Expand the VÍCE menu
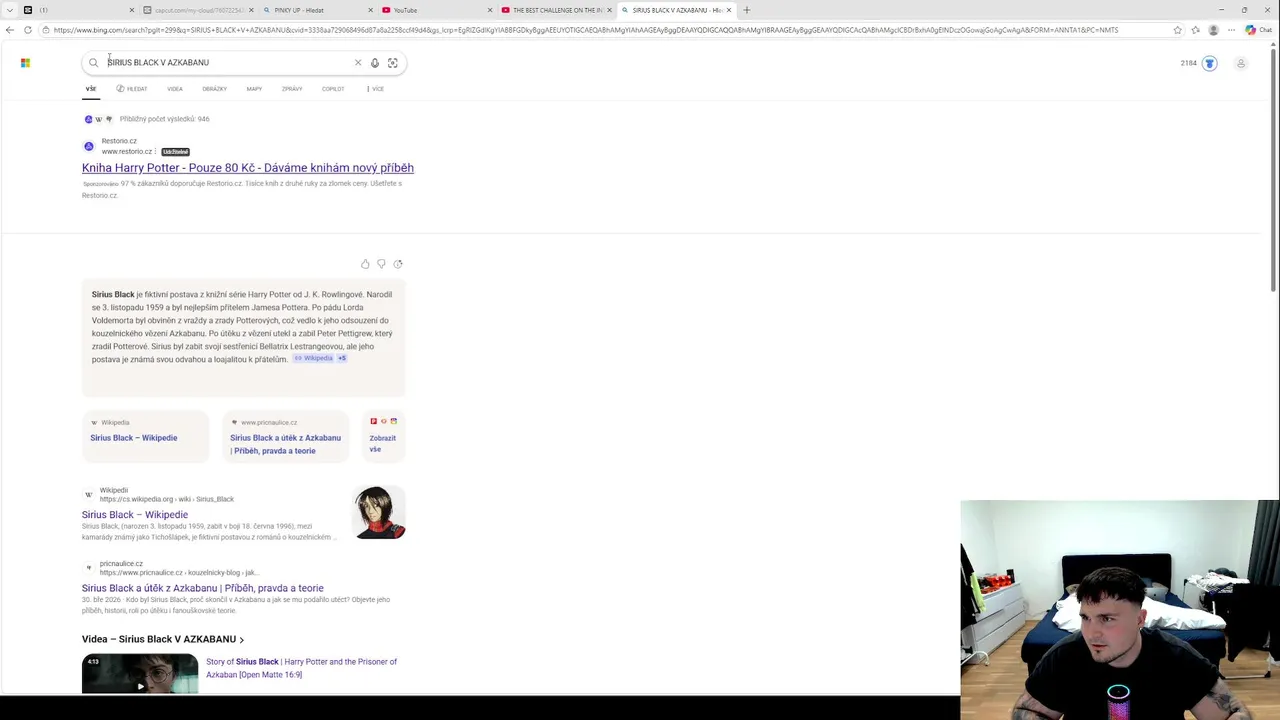This screenshot has height=720, width=1280. pyautogui.click(x=376, y=89)
